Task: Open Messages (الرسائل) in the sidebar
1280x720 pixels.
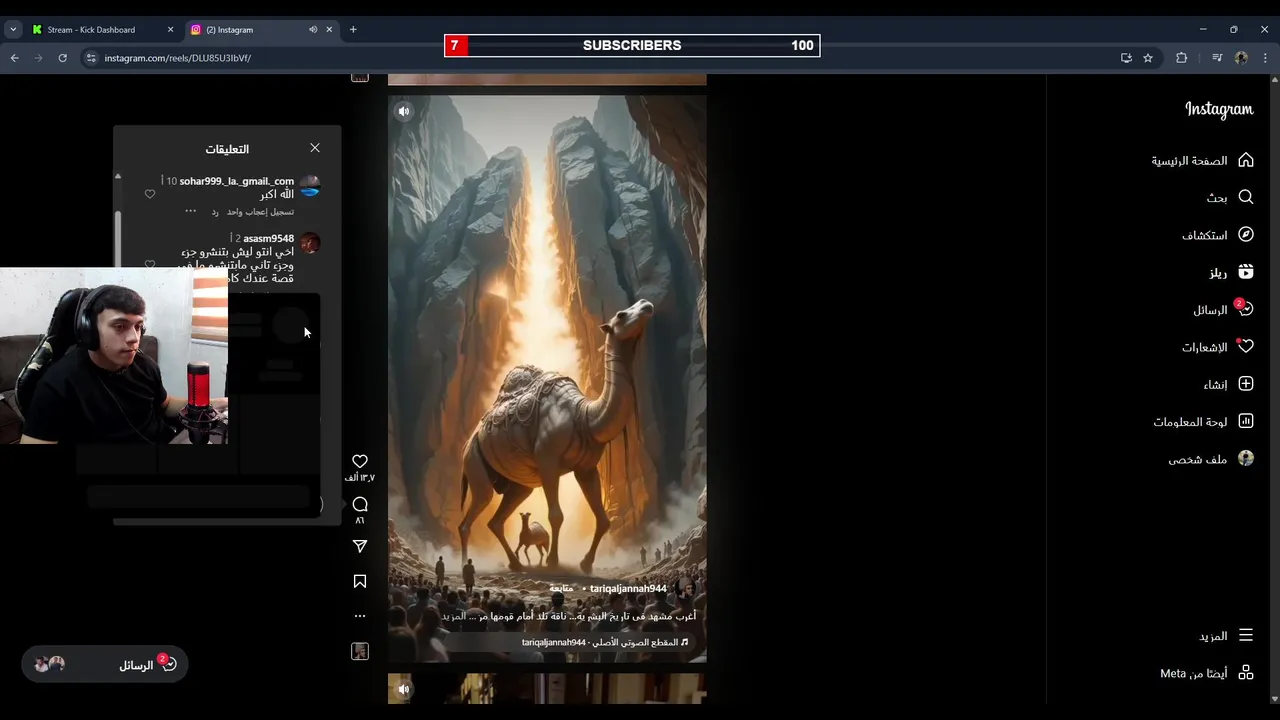Action: coord(1223,309)
